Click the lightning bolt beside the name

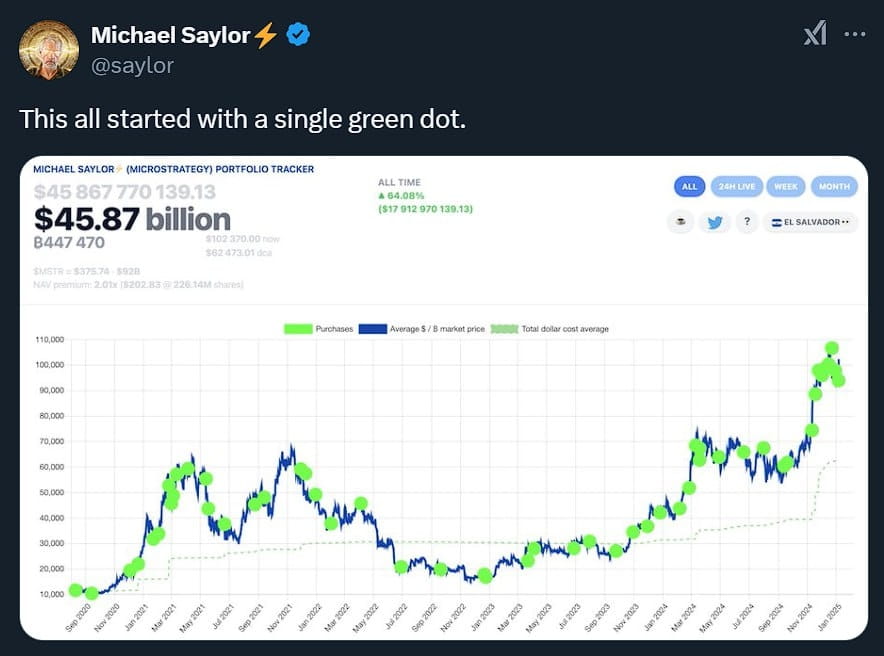pos(266,35)
